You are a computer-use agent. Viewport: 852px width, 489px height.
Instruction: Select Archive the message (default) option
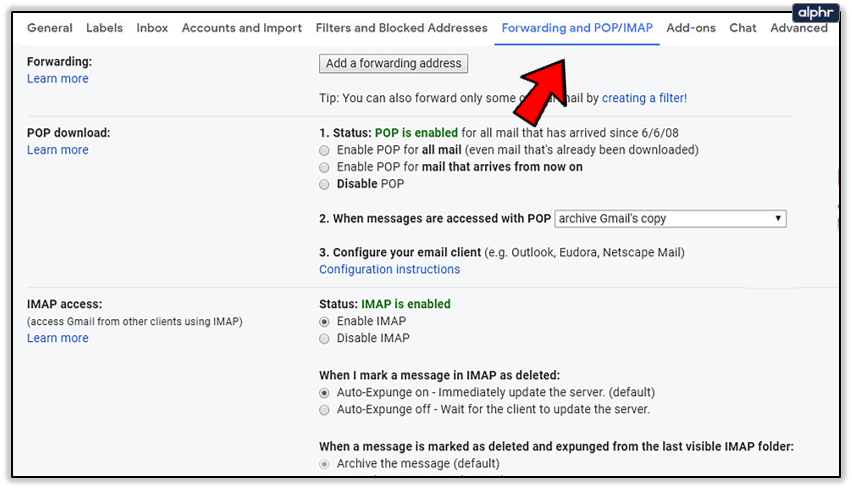tap(324, 464)
